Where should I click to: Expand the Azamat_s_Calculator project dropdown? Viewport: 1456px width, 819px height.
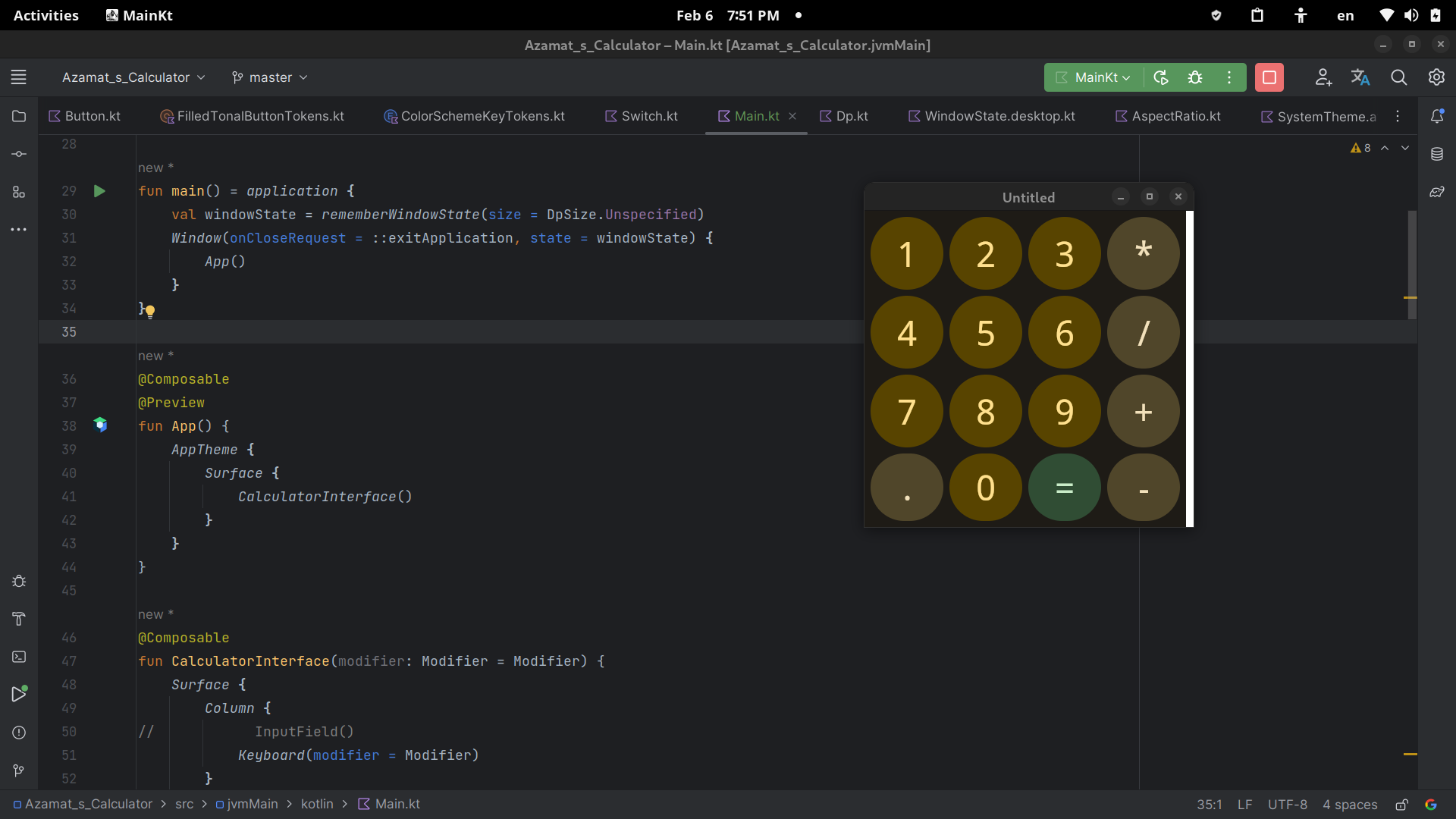point(133,77)
